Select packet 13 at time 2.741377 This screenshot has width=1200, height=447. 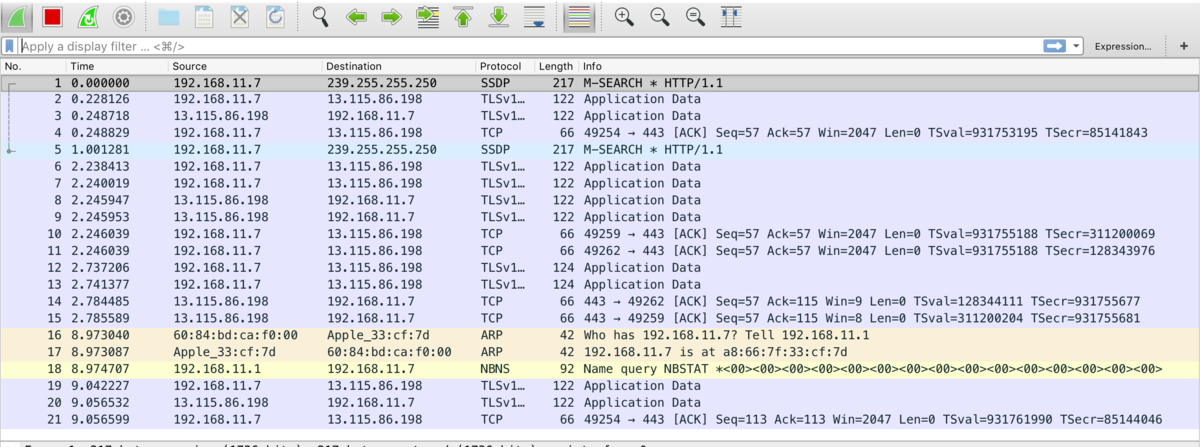600,284
